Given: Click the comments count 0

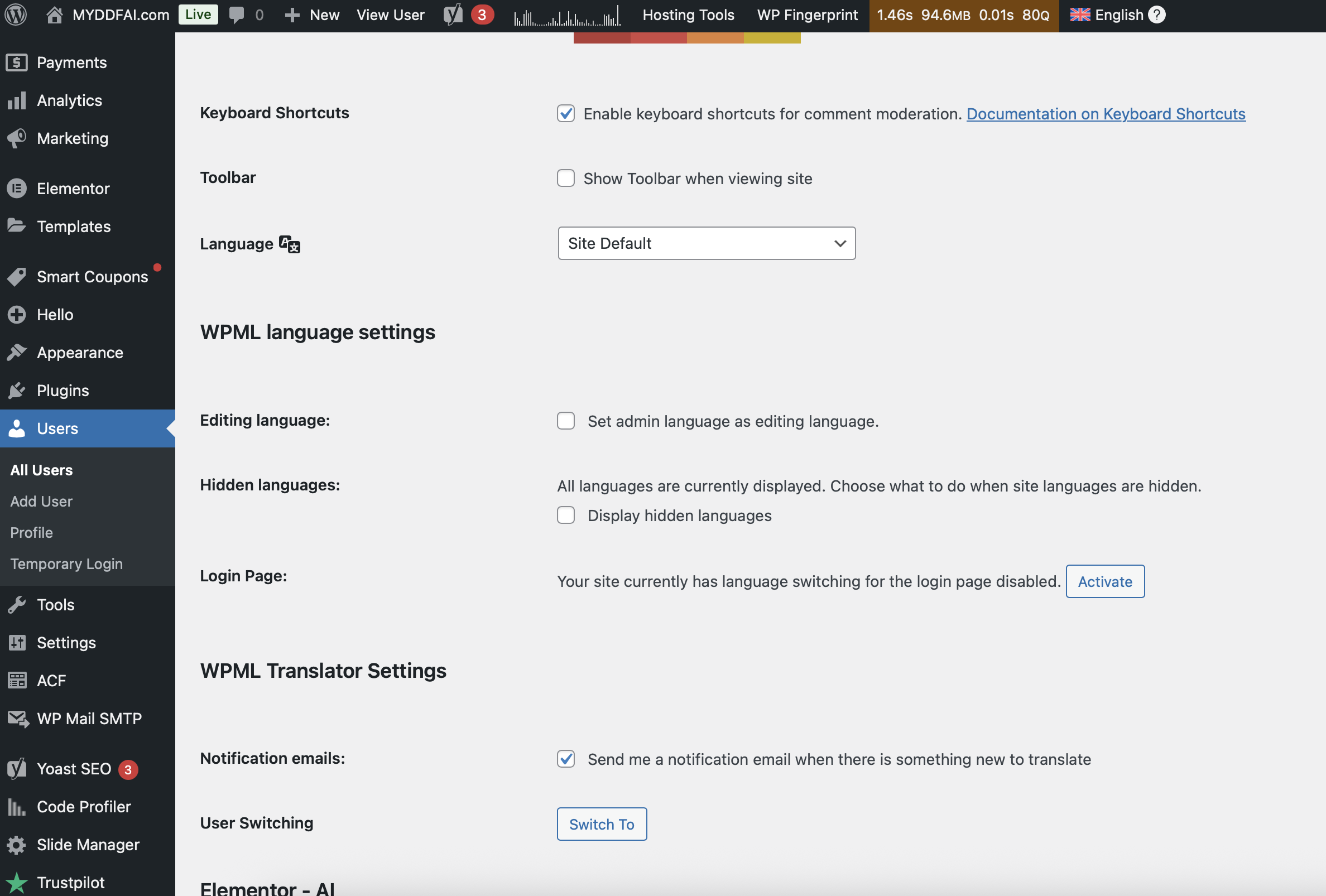Looking at the screenshot, I should 260,15.
